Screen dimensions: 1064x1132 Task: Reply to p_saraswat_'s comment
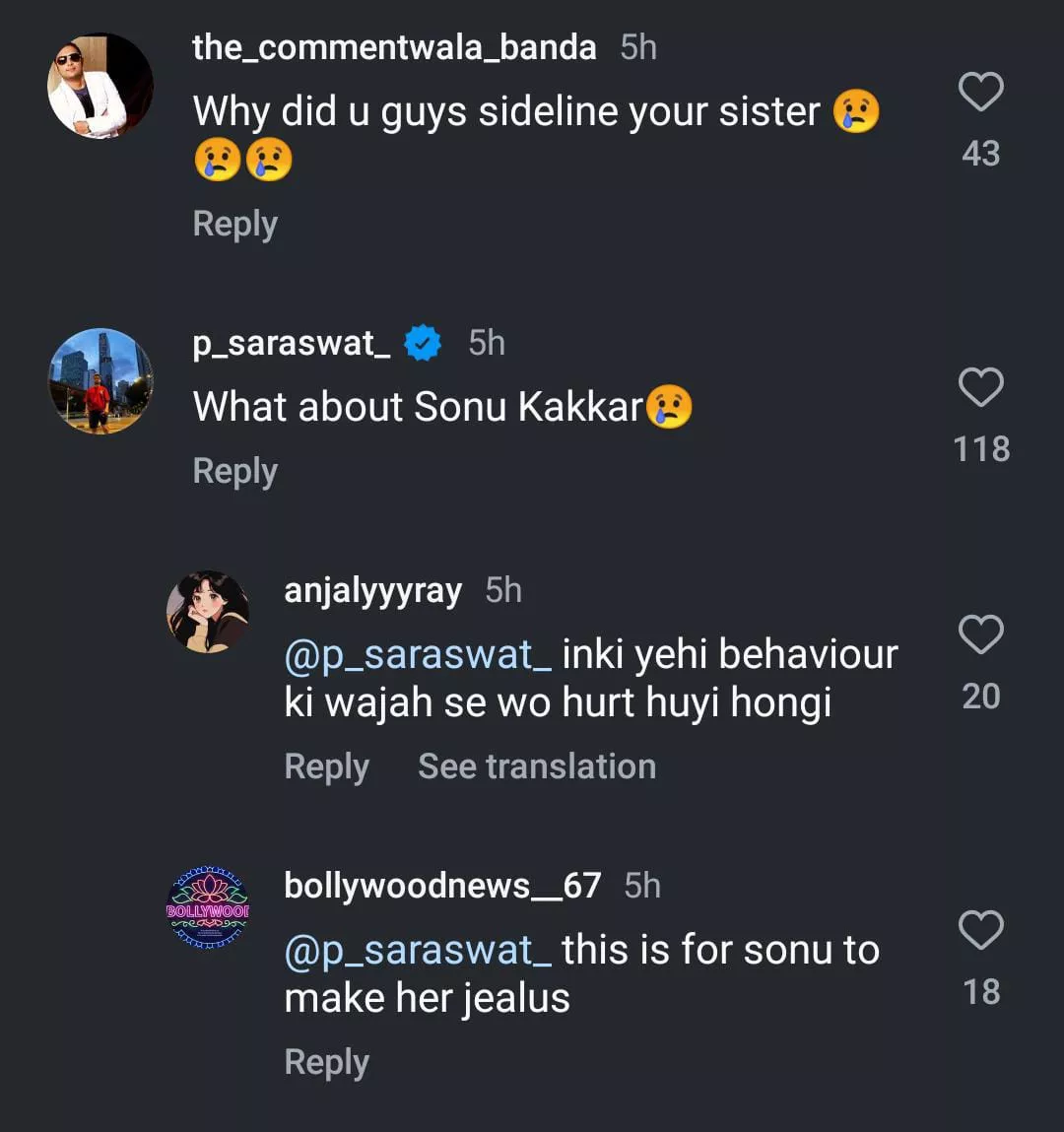pos(234,471)
